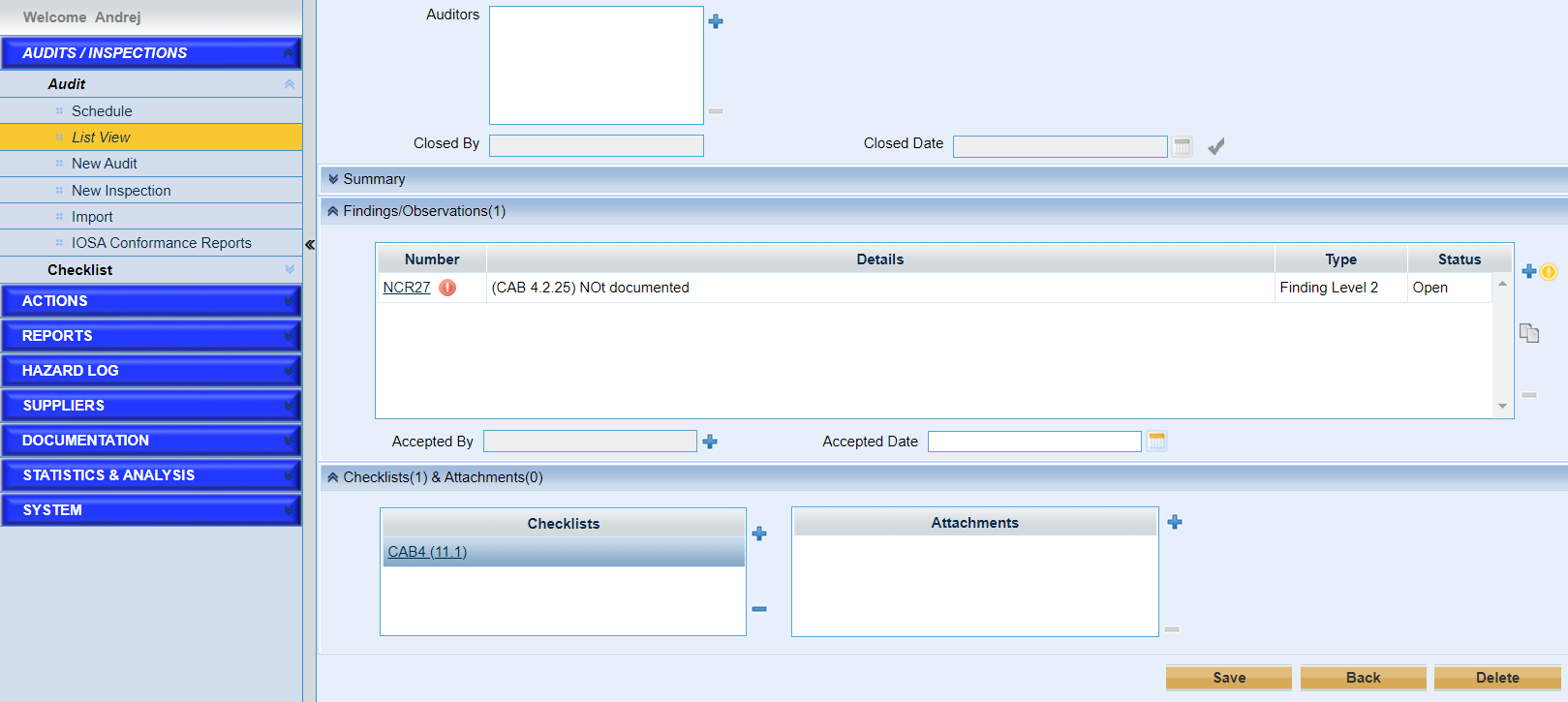
Task: Click inside the Auditors list box
Action: click(597, 65)
